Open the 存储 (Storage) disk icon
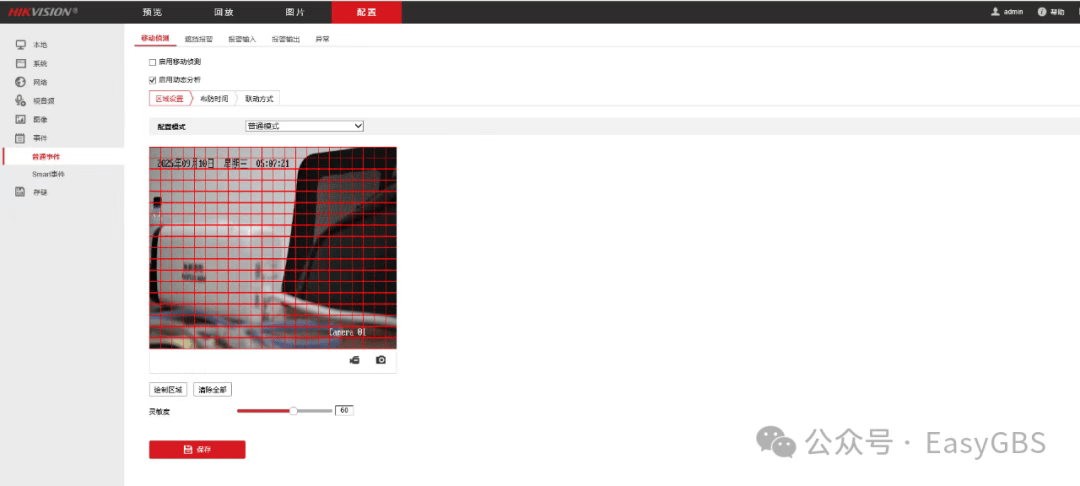 (20, 192)
